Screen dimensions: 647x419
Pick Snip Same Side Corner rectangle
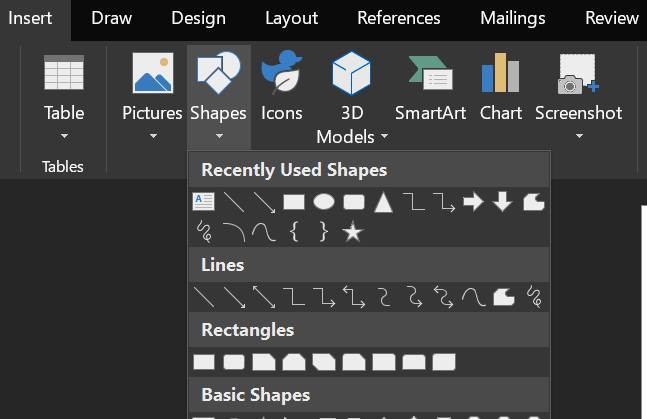294,362
